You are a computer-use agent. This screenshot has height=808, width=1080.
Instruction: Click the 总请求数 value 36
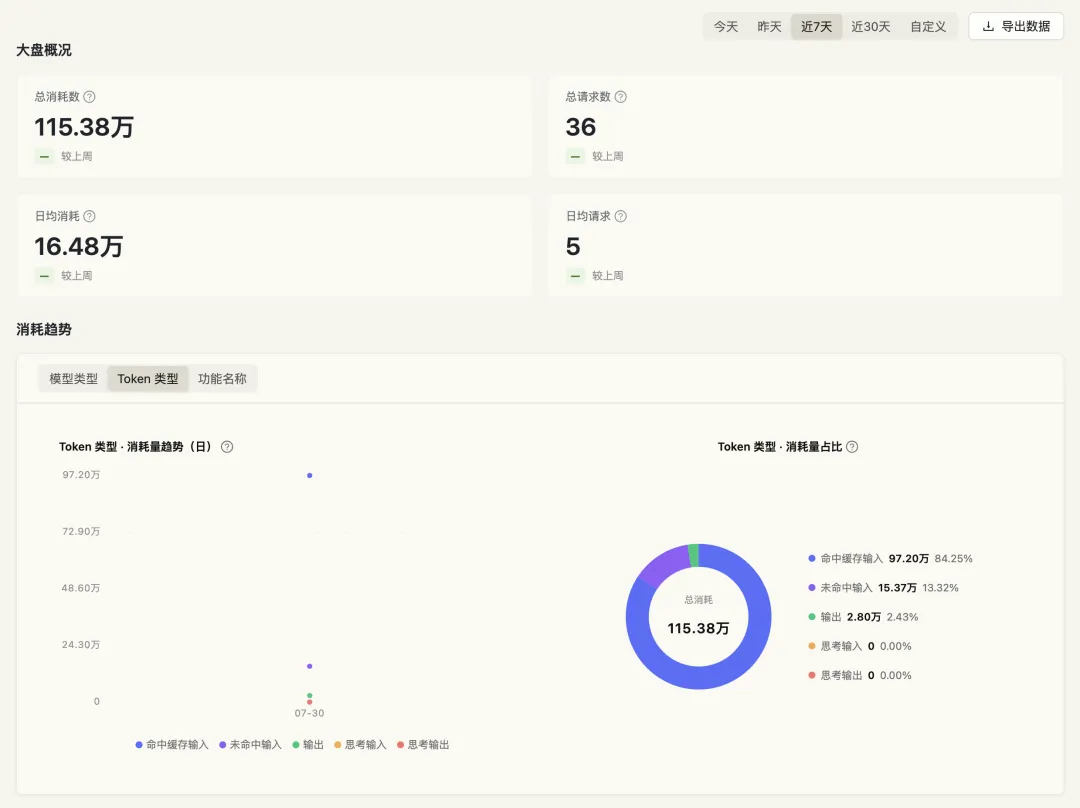point(581,127)
